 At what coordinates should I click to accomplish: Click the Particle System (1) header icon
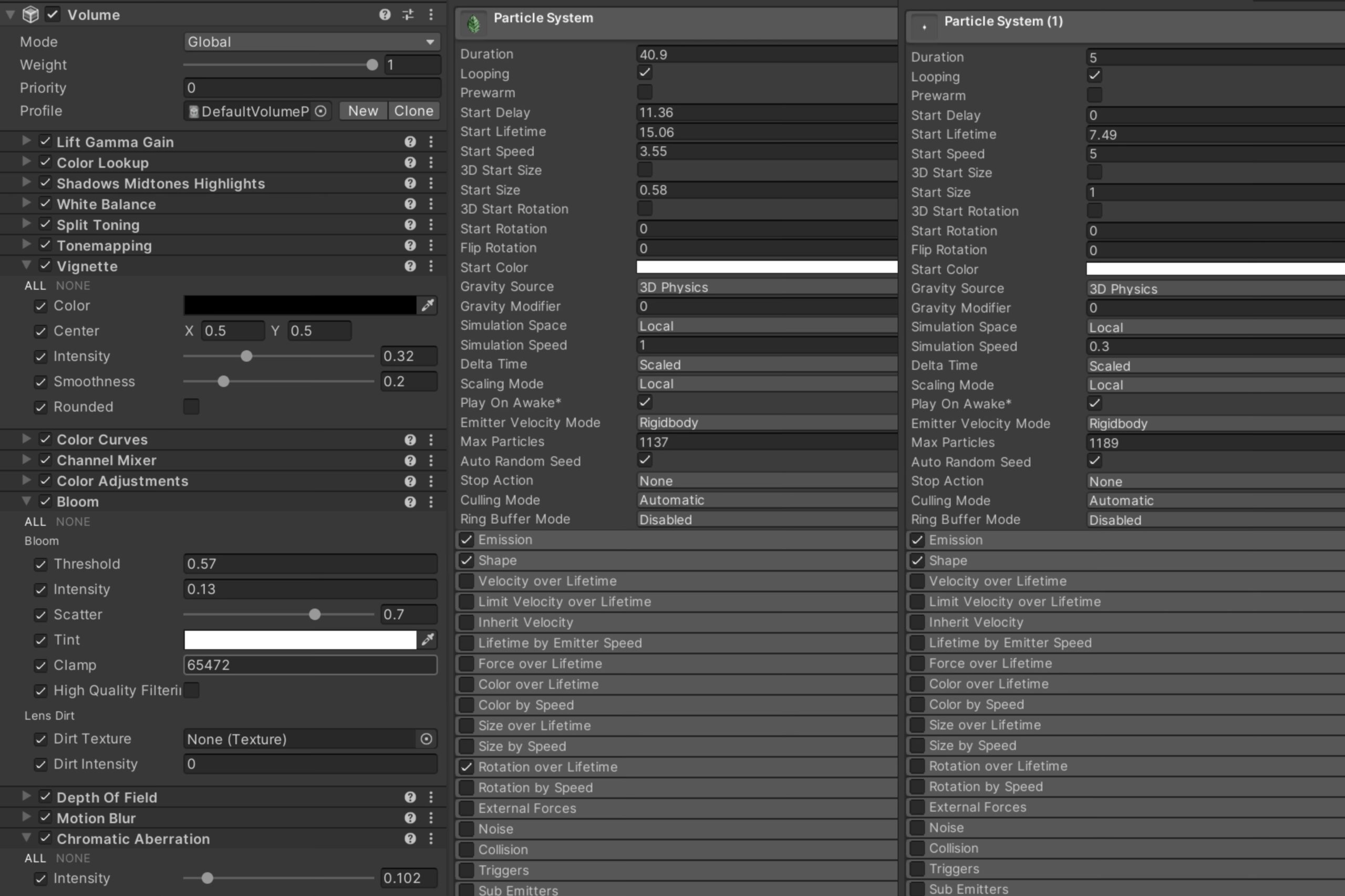coord(924,27)
